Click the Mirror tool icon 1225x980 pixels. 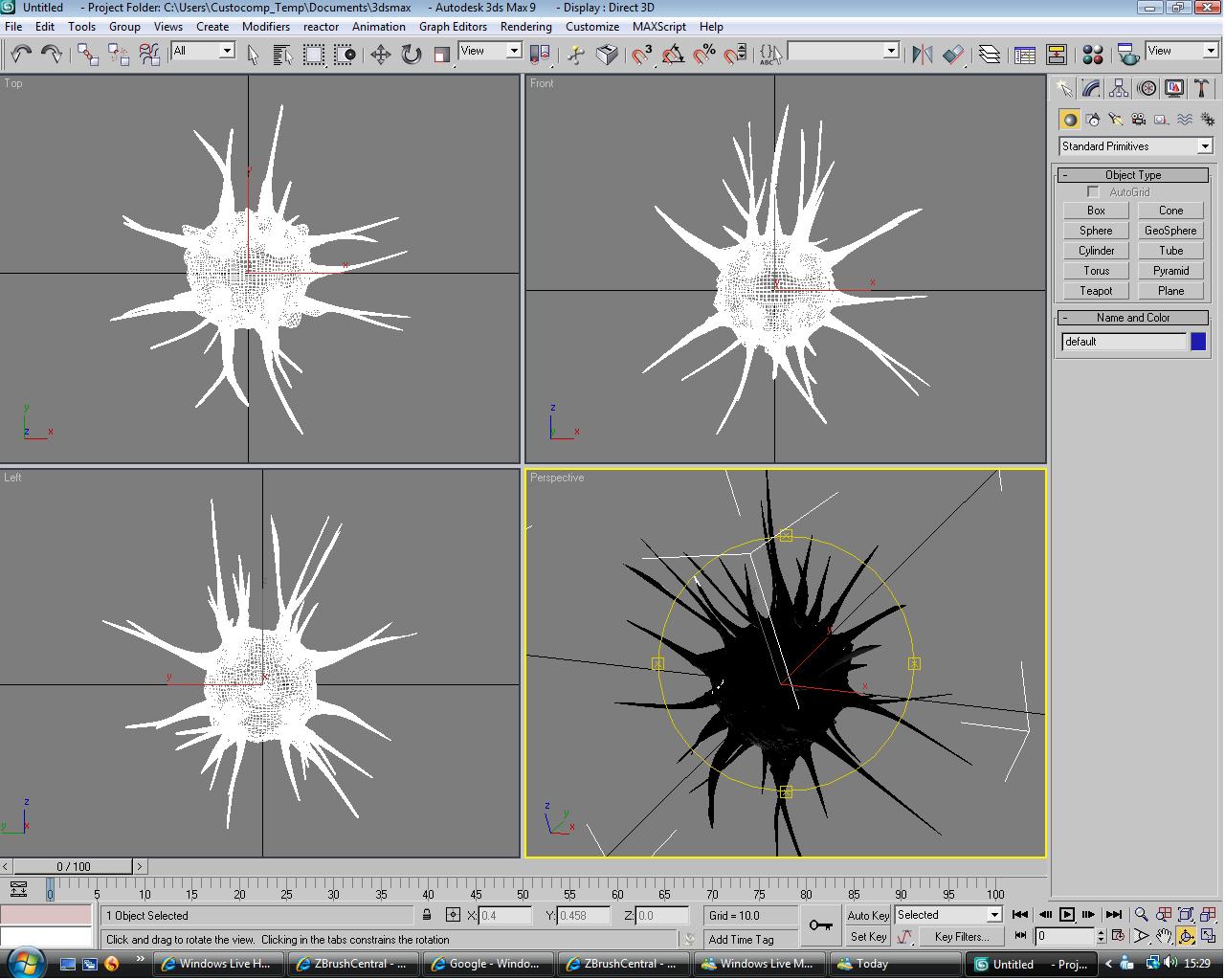tap(922, 55)
